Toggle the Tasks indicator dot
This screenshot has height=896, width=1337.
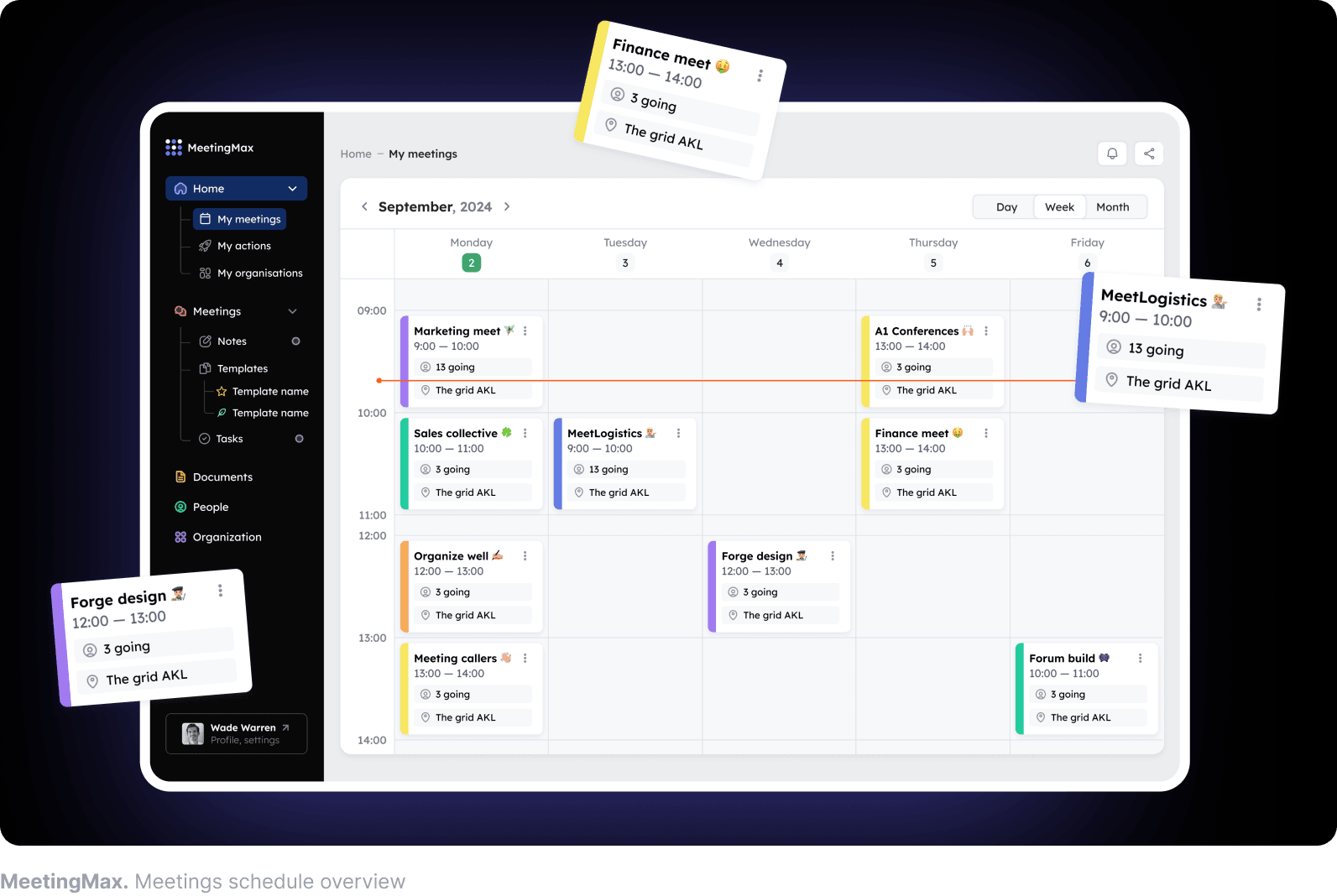coord(299,439)
